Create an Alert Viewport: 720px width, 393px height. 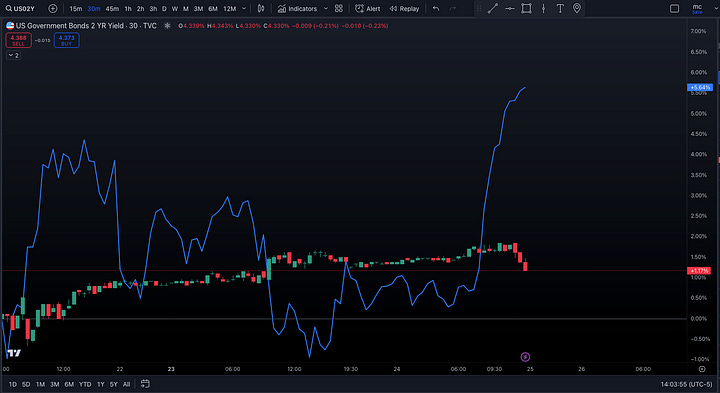(x=367, y=8)
